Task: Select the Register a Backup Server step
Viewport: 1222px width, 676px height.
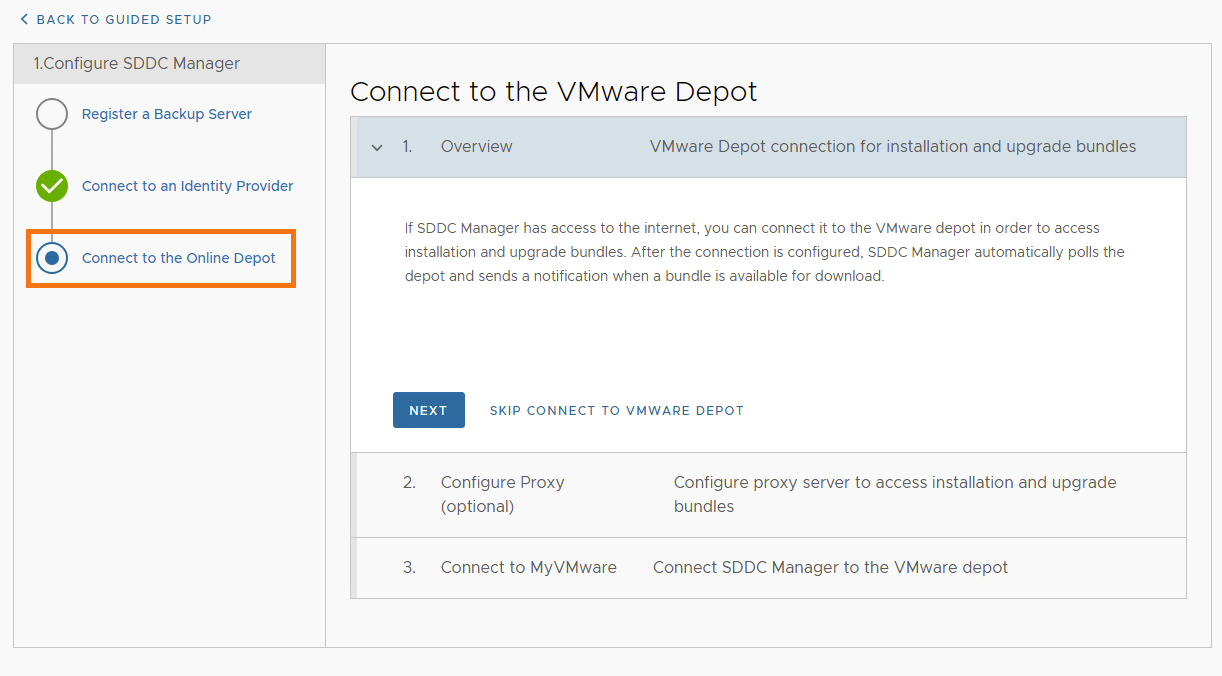Action: pyautogui.click(x=166, y=114)
